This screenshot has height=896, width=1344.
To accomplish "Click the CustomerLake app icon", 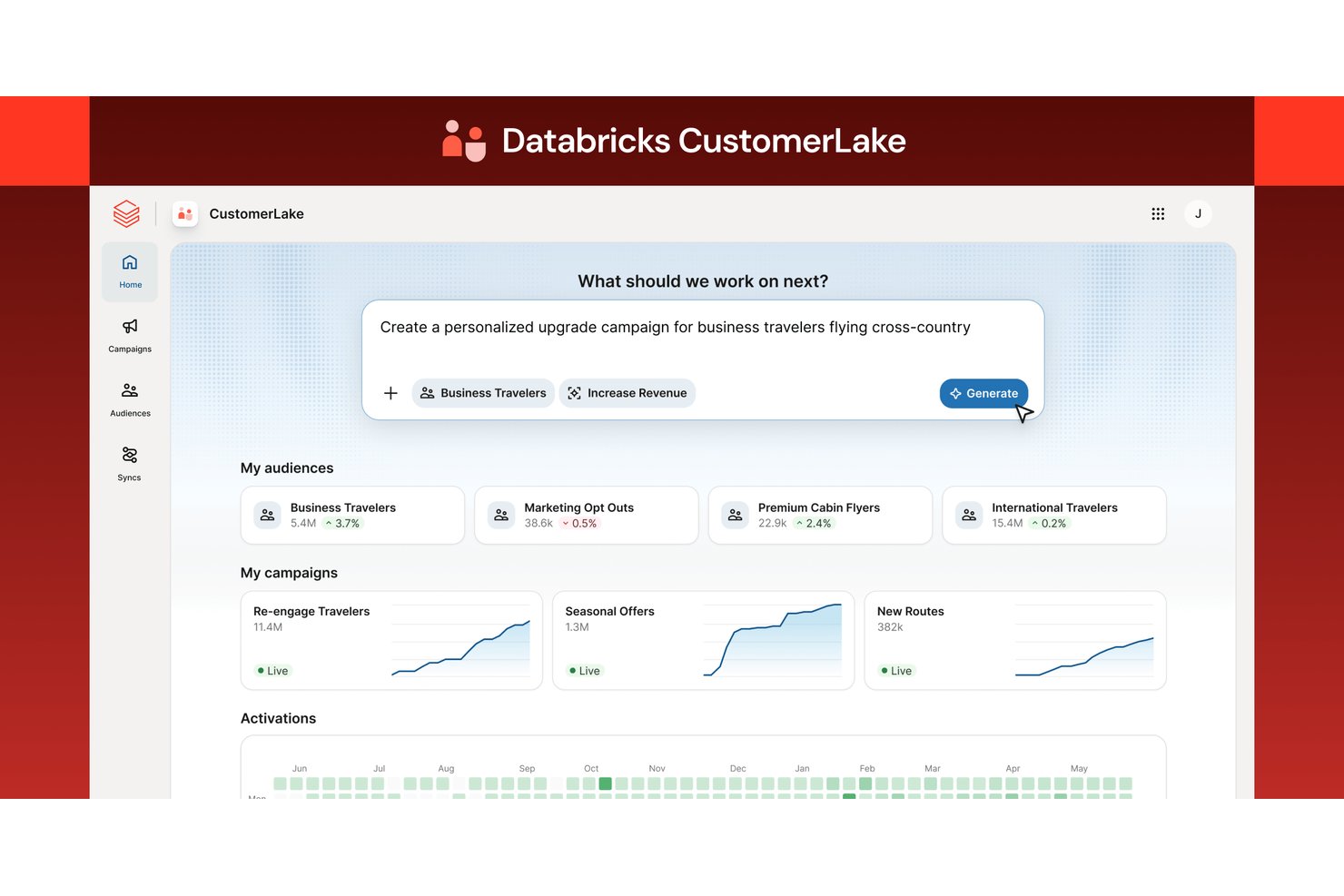I will pyautogui.click(x=185, y=214).
